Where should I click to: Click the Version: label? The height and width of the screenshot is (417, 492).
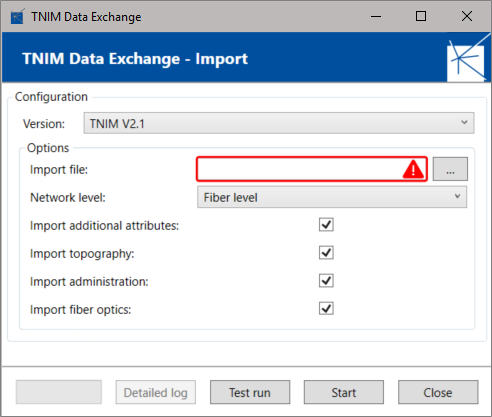pos(44,124)
